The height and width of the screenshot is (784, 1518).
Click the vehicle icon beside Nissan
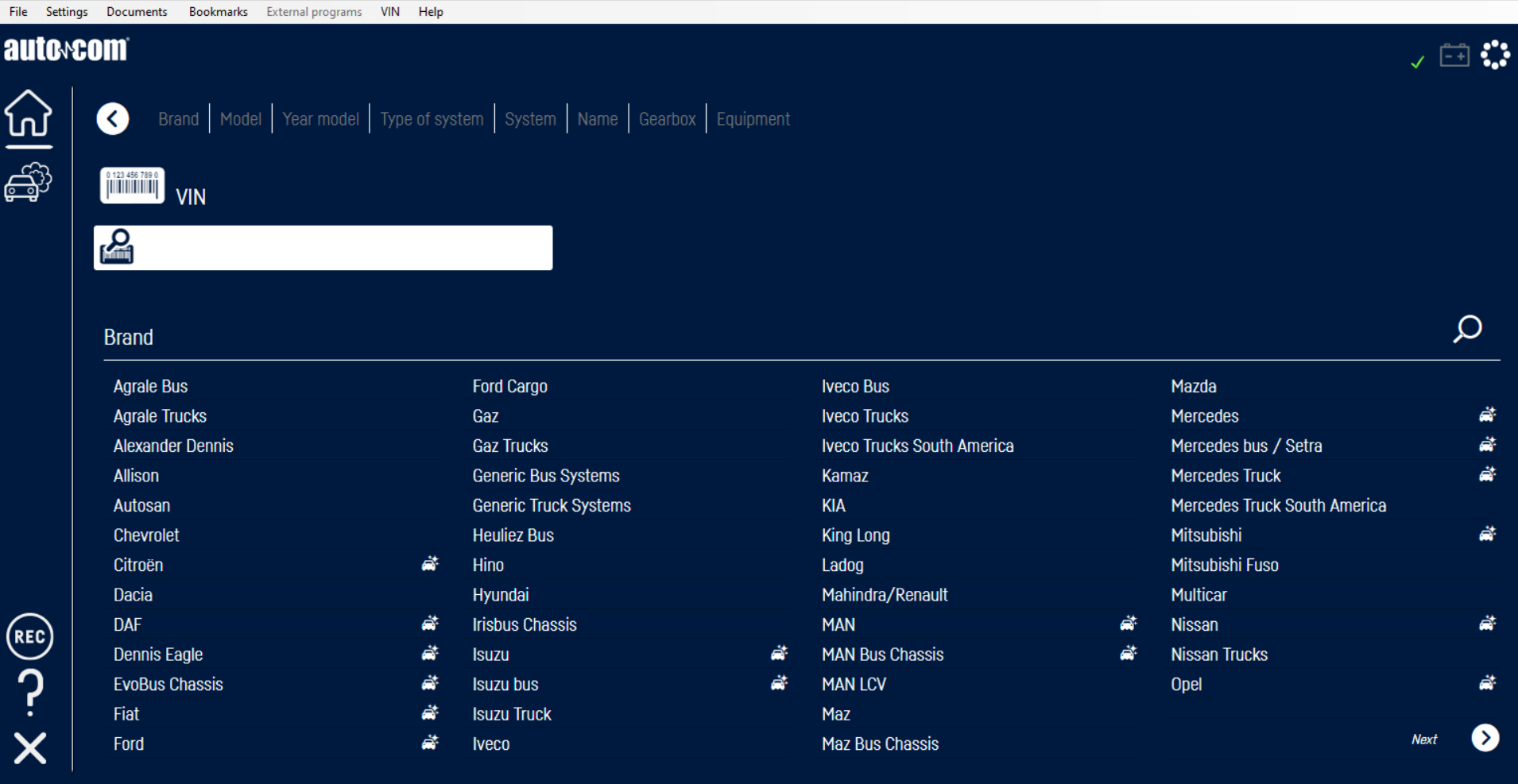pyautogui.click(x=1488, y=624)
